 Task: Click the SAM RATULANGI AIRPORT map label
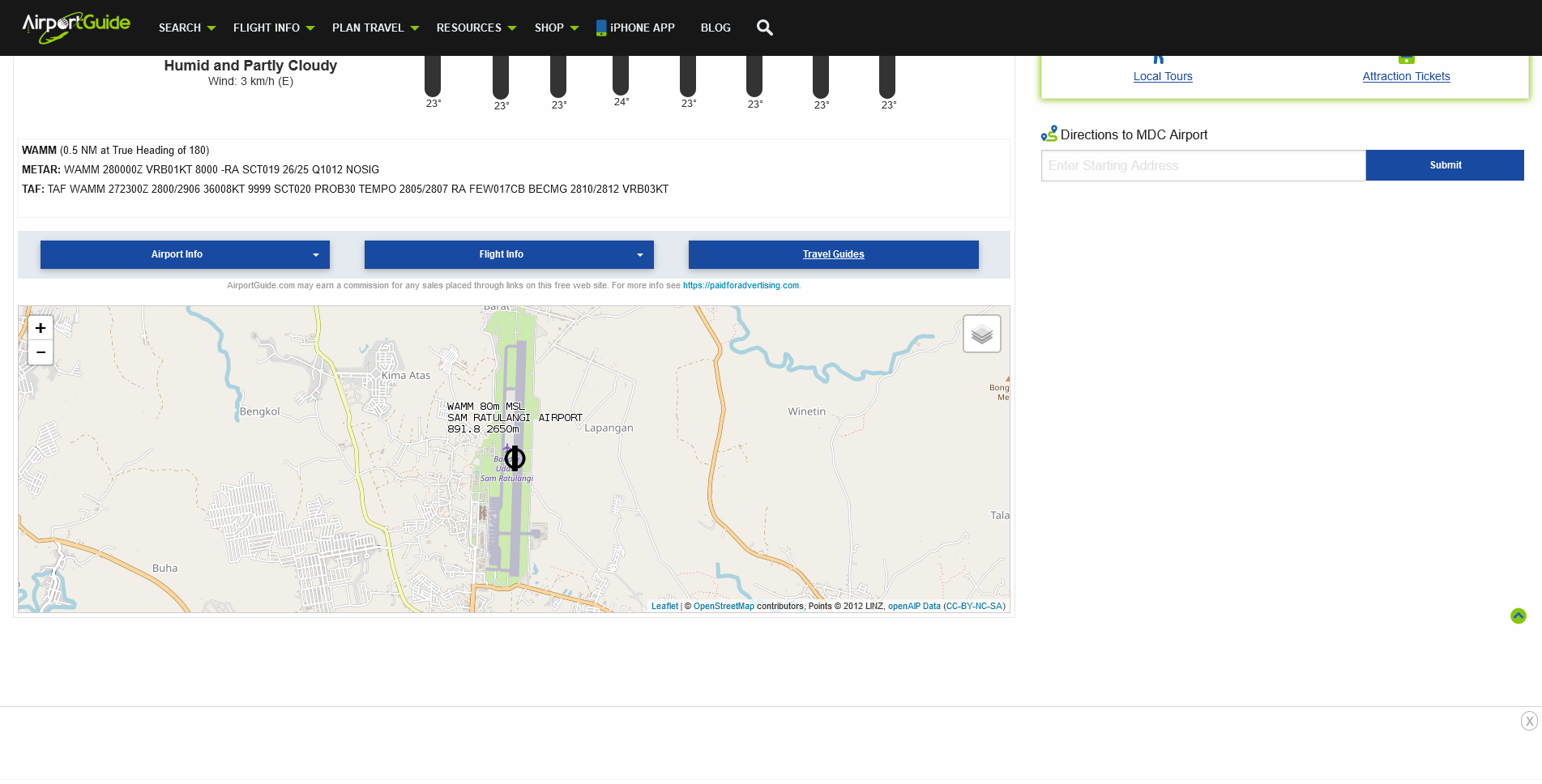pos(515,418)
